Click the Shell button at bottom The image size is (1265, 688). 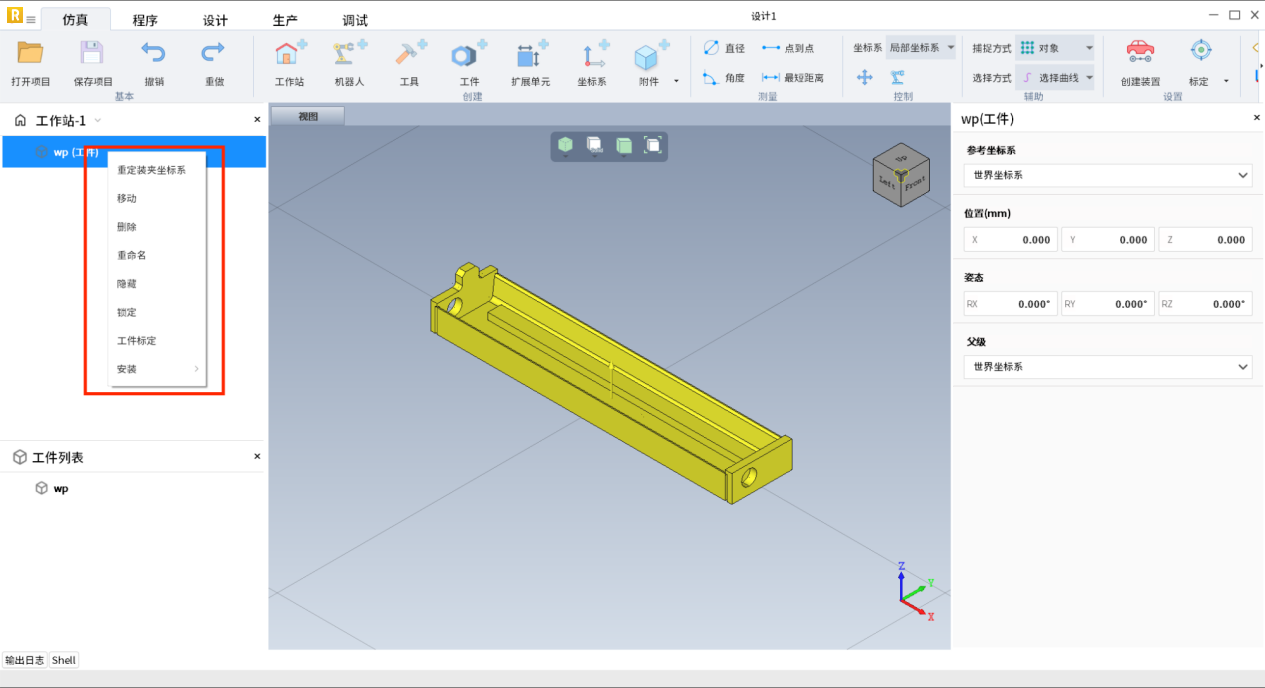(64, 660)
